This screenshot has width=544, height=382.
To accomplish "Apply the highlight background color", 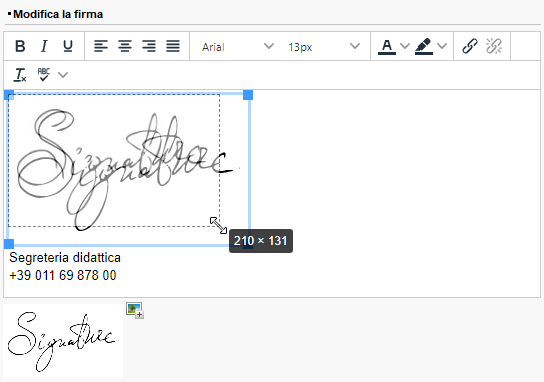I will [x=424, y=46].
